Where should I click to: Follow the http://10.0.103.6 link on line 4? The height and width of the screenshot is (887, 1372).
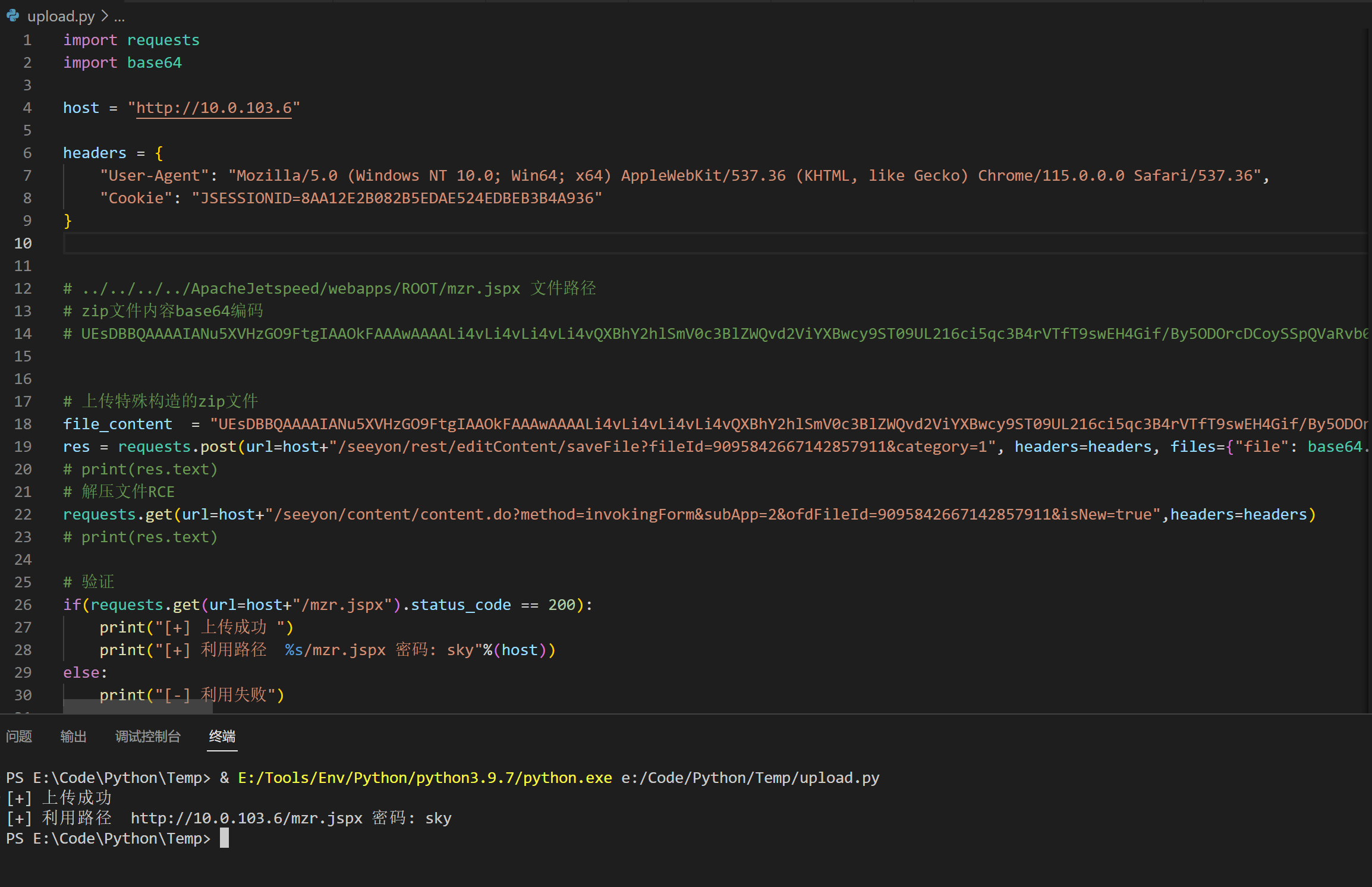(214, 108)
